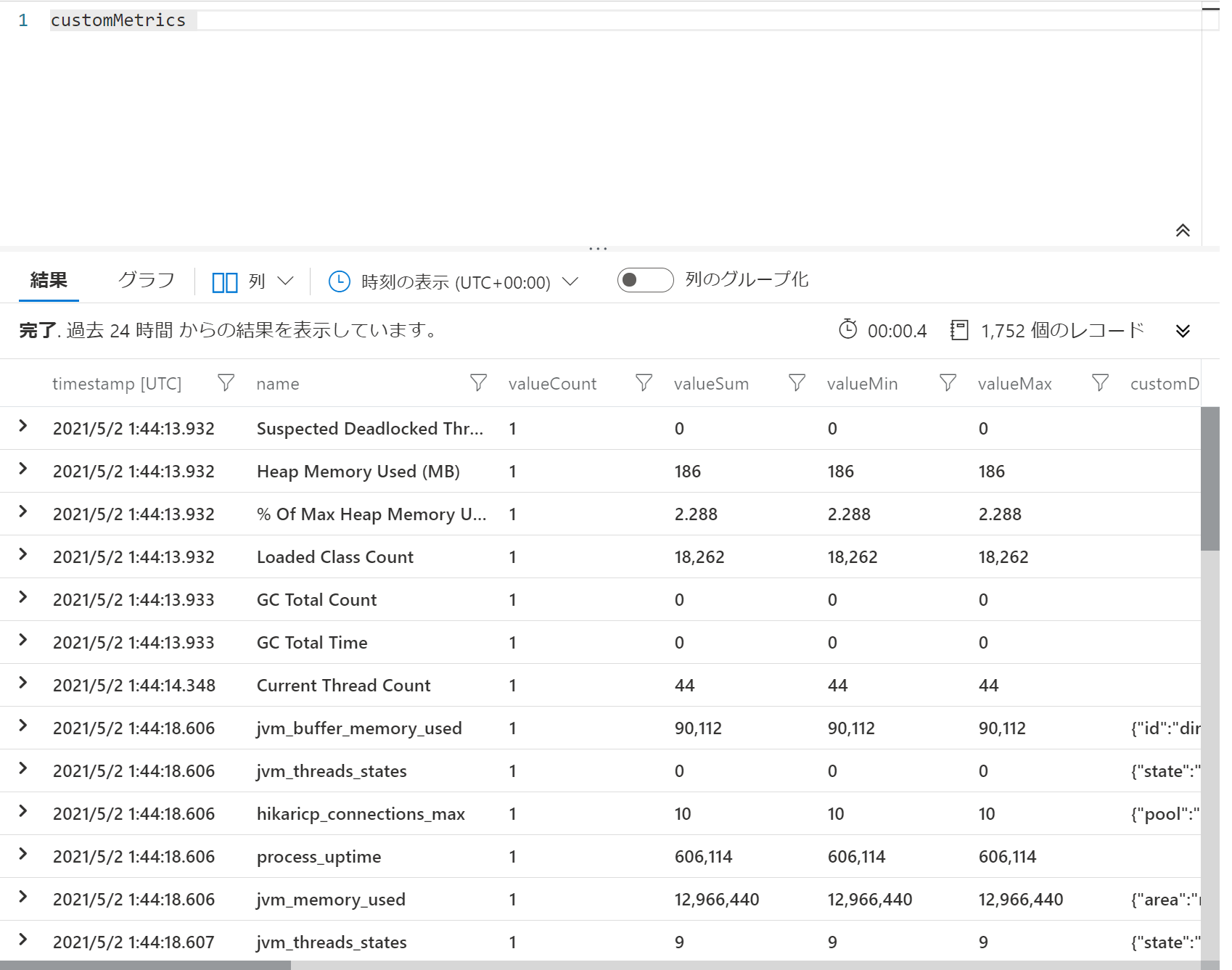Select the 結果 results tab
Image resolution: width=1232 pixels, height=970 pixels.
[47, 279]
